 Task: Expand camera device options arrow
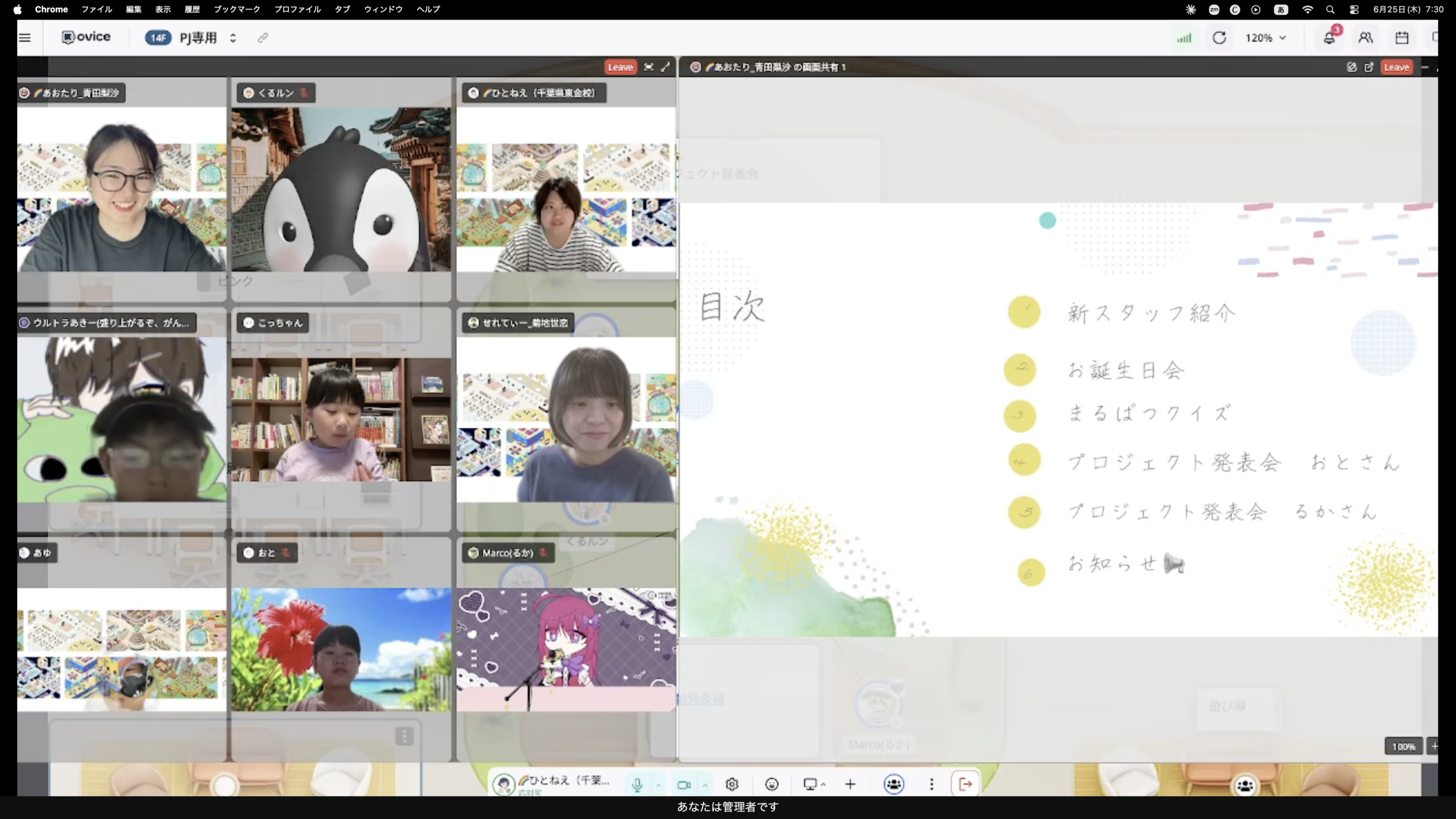pyautogui.click(x=705, y=785)
